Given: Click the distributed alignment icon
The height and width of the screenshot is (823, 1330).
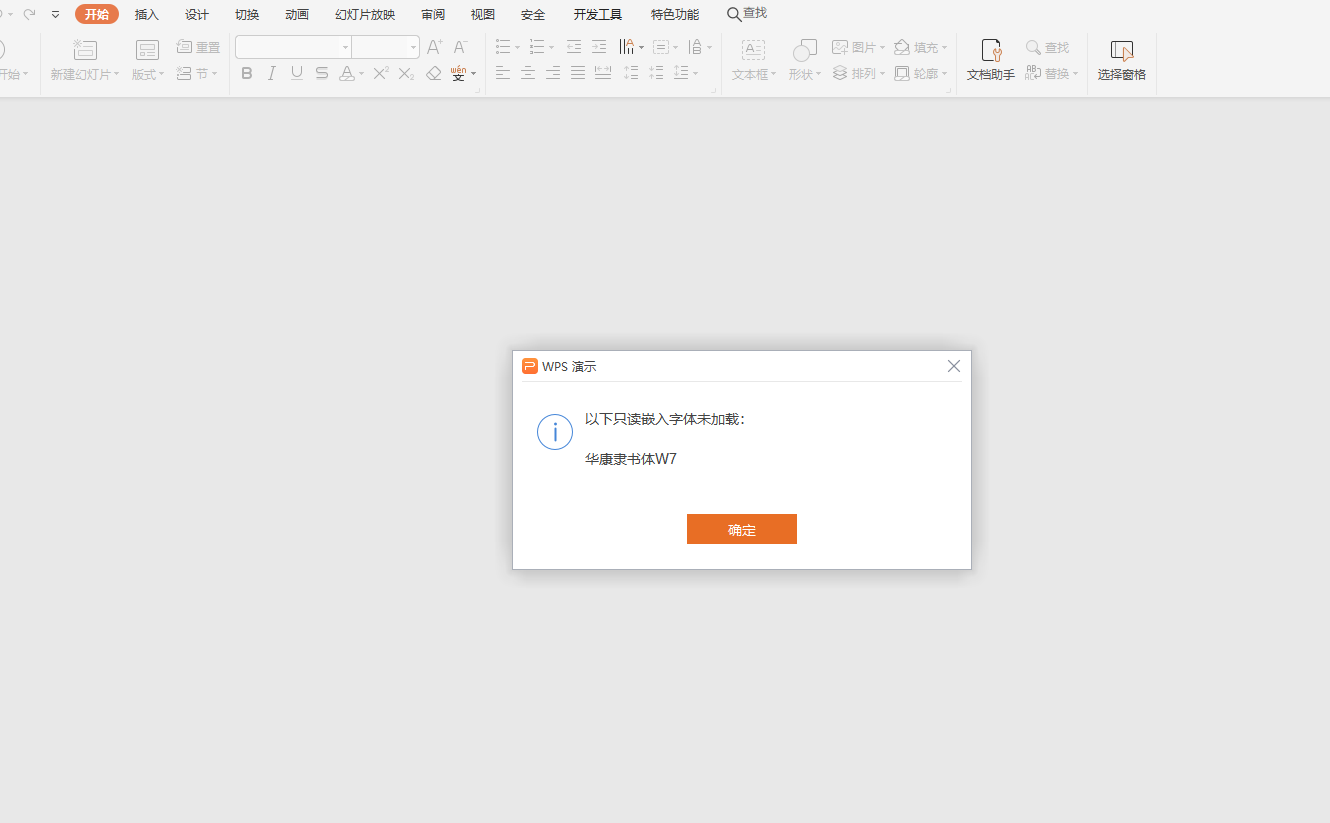Looking at the screenshot, I should (x=603, y=73).
